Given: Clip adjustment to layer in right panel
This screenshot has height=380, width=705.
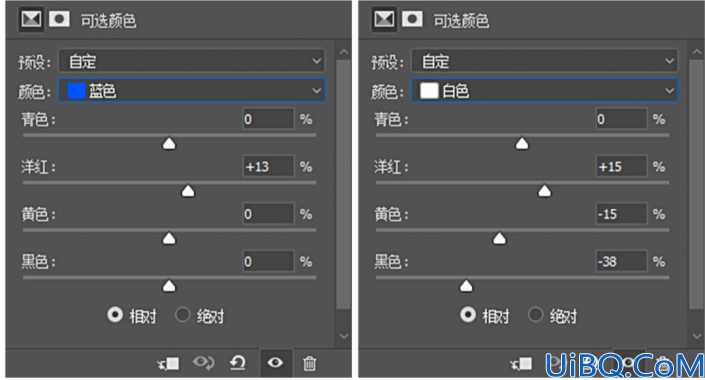Looking at the screenshot, I should pyautogui.click(x=522, y=363).
